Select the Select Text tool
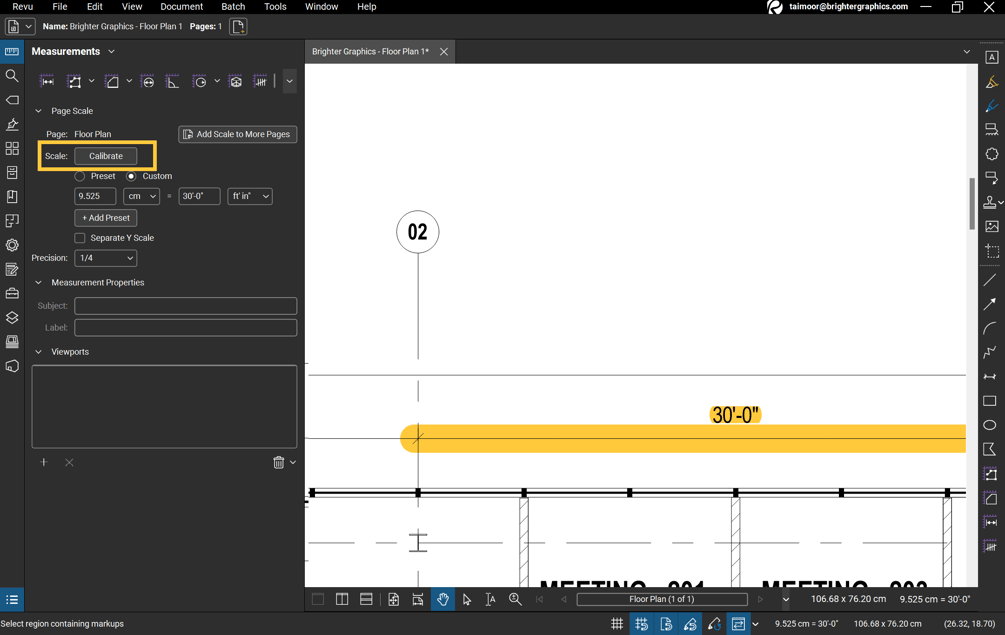Screen dimensions: 1005x635 (x=490, y=599)
